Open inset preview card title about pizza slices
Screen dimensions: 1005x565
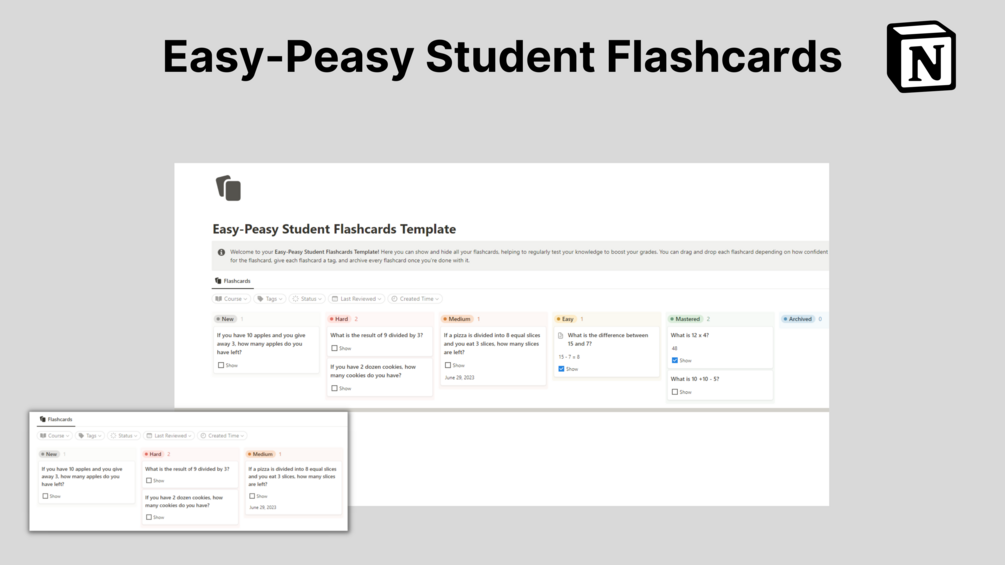[x=292, y=477]
